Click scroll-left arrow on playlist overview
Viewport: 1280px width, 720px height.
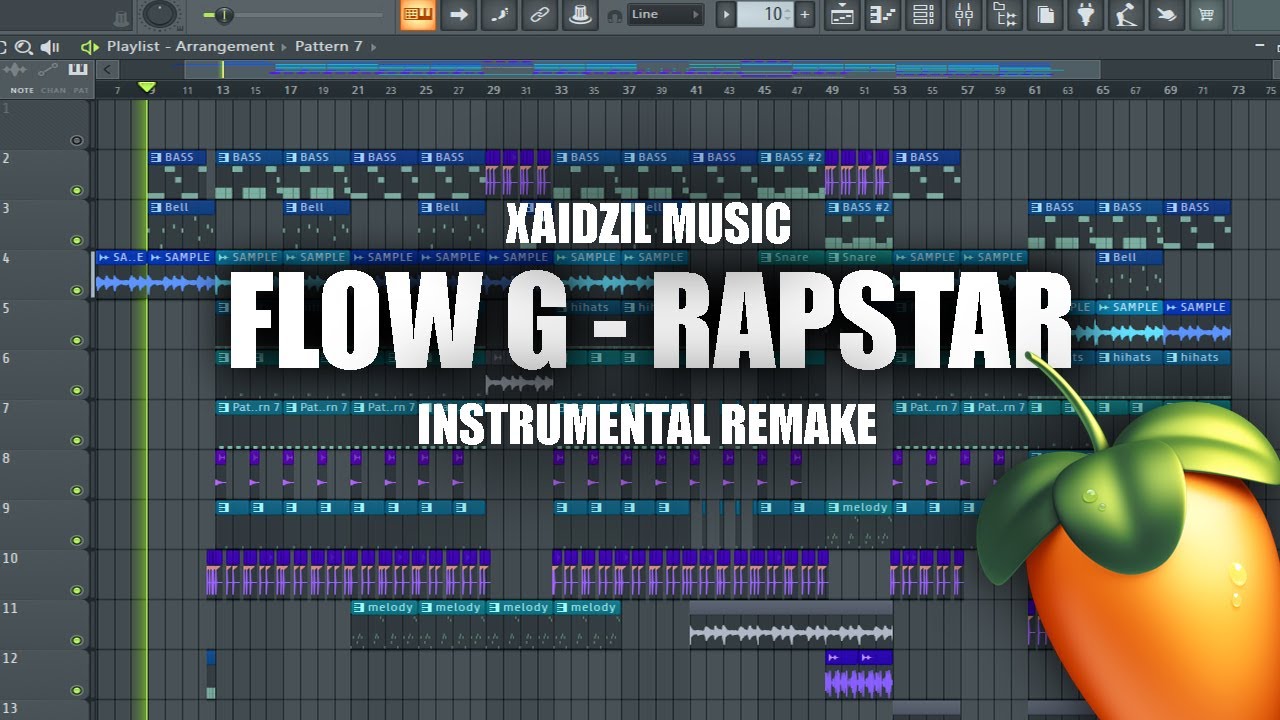point(107,69)
